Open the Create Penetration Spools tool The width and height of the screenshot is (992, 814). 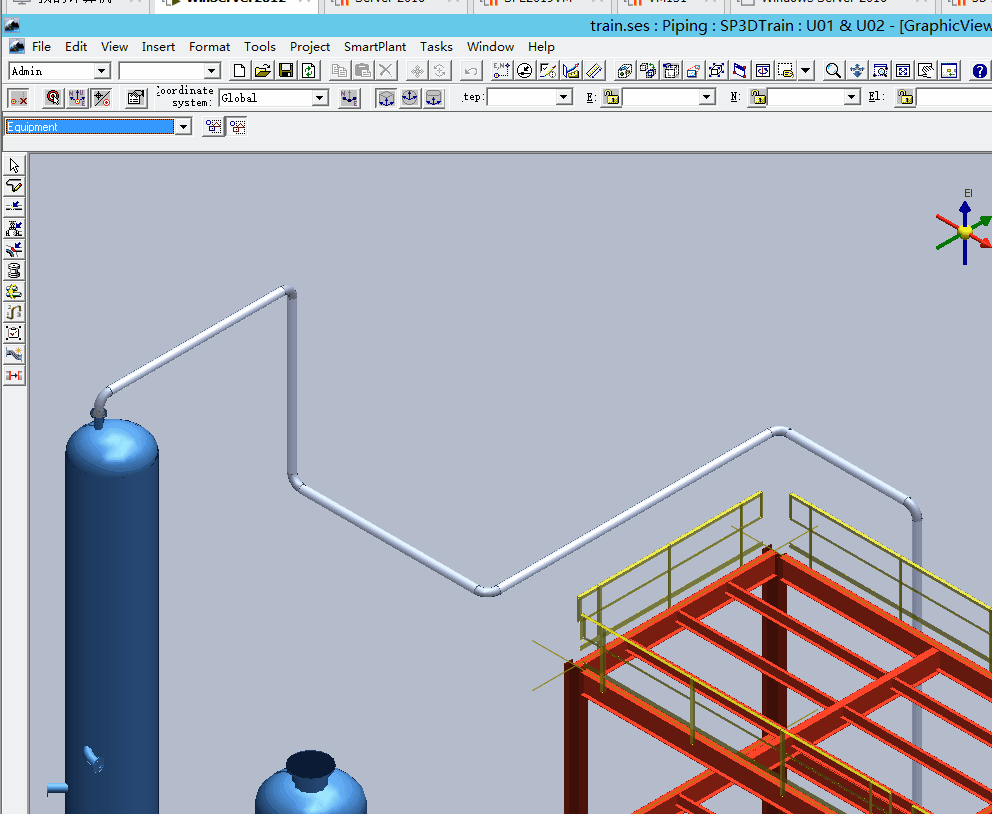point(14,292)
